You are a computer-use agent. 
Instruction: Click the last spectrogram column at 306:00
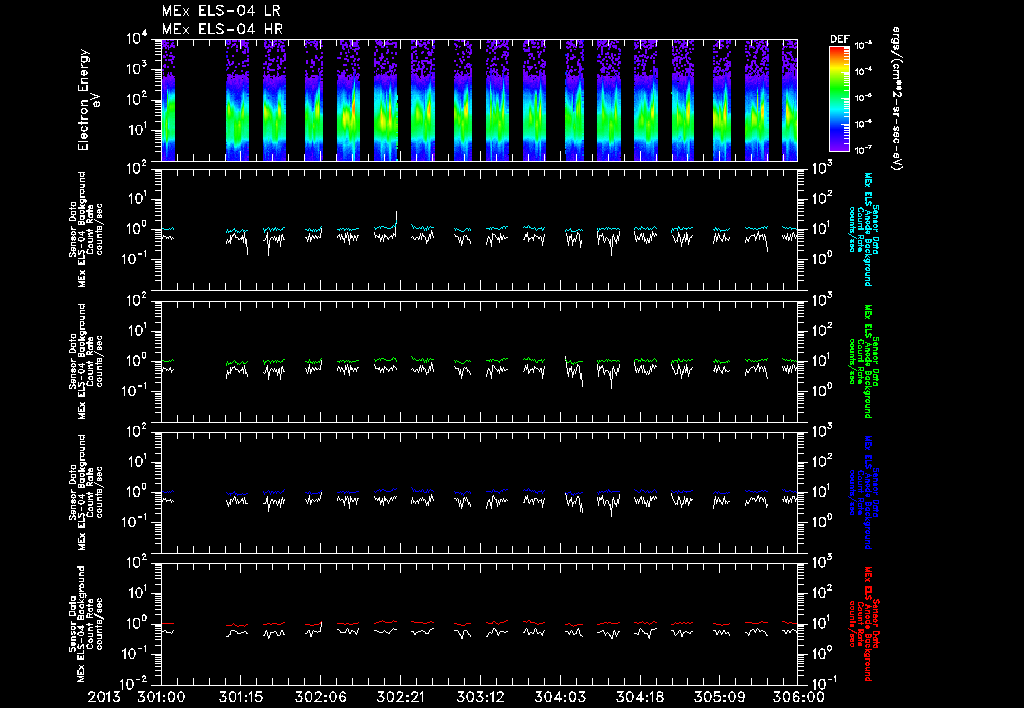pos(790,100)
